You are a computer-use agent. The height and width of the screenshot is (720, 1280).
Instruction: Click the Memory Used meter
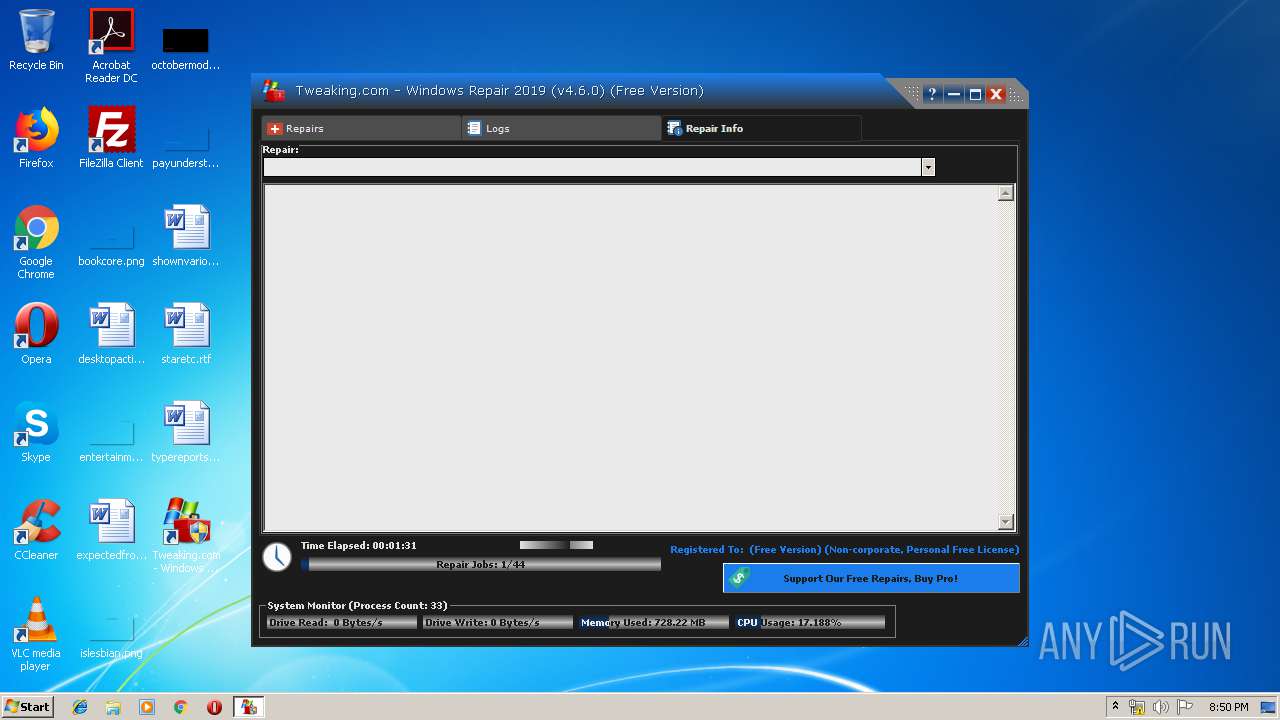pyautogui.click(x=654, y=622)
